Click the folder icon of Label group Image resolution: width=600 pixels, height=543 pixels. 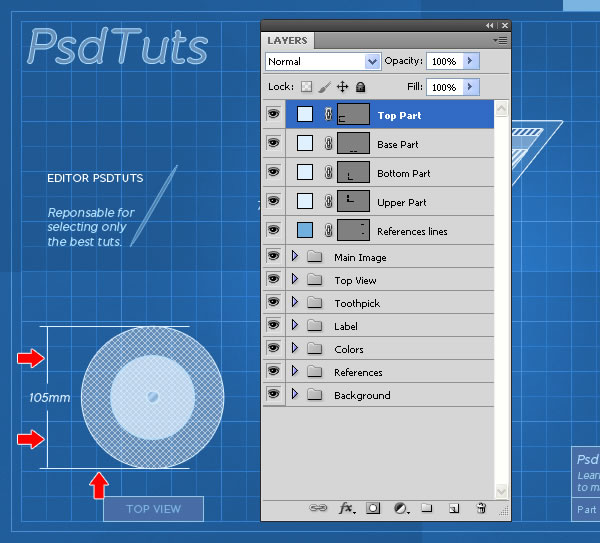(x=315, y=325)
